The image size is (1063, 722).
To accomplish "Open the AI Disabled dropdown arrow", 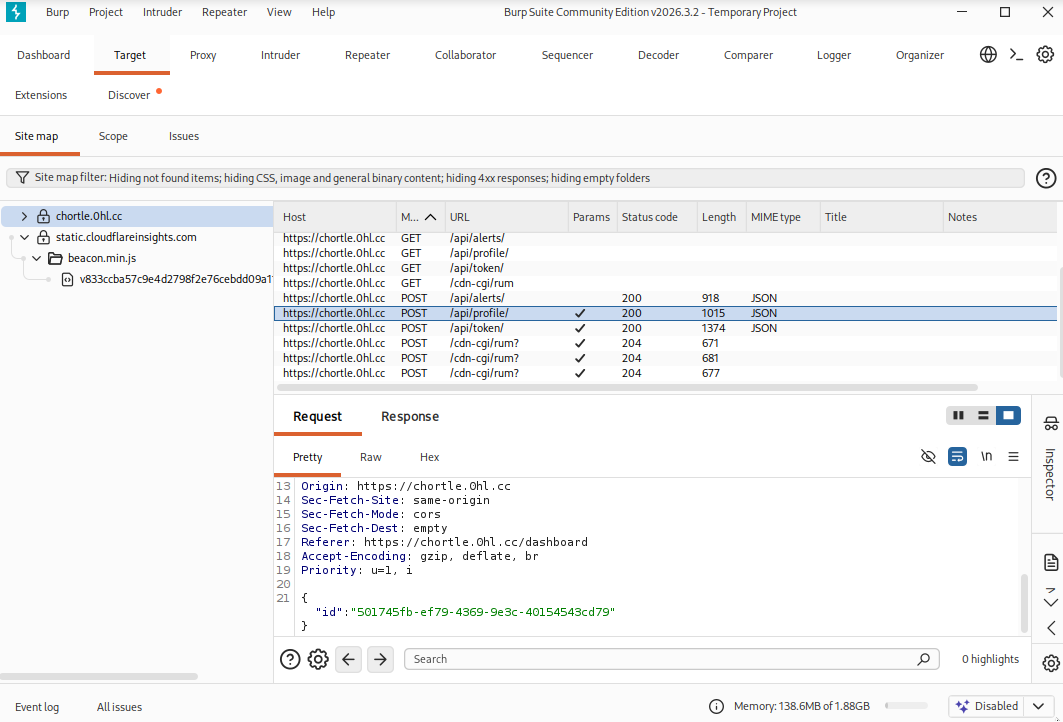I will pos(1038,706).
